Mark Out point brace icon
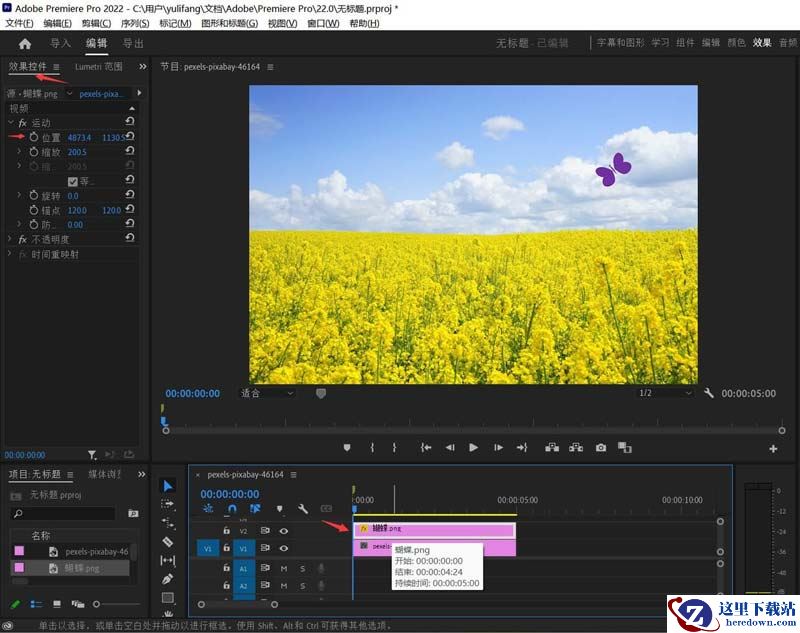The height and width of the screenshot is (633, 800). (394, 447)
